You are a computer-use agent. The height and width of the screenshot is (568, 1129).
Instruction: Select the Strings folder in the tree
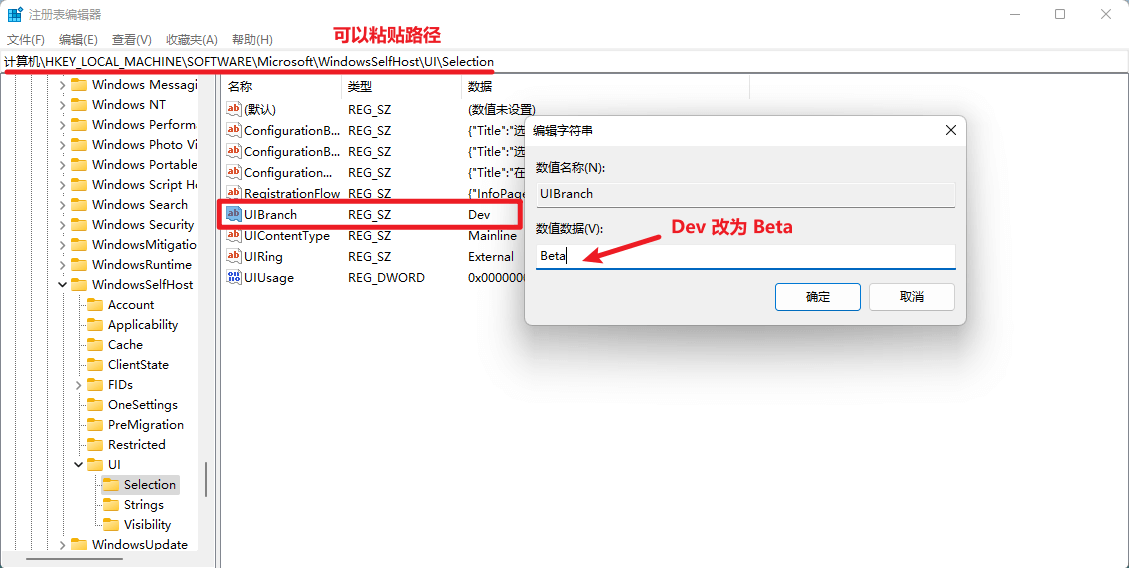point(143,505)
